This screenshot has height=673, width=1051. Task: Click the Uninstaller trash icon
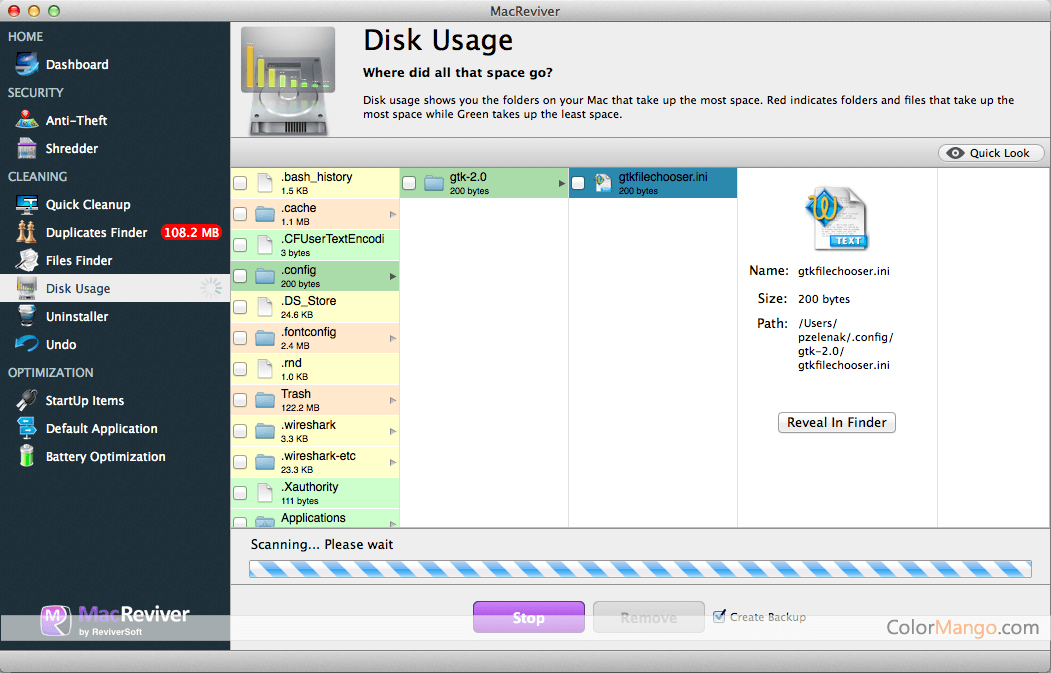click(x=27, y=317)
